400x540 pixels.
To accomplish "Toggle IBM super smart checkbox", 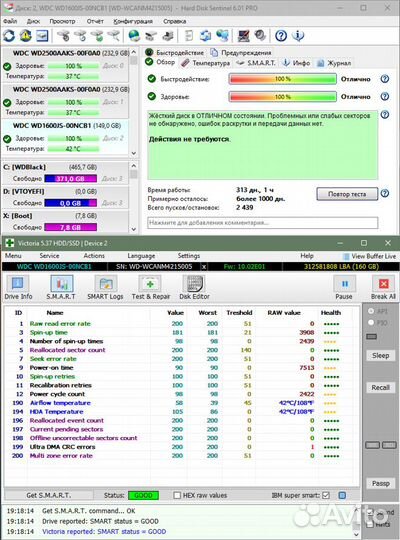I will point(326,495).
